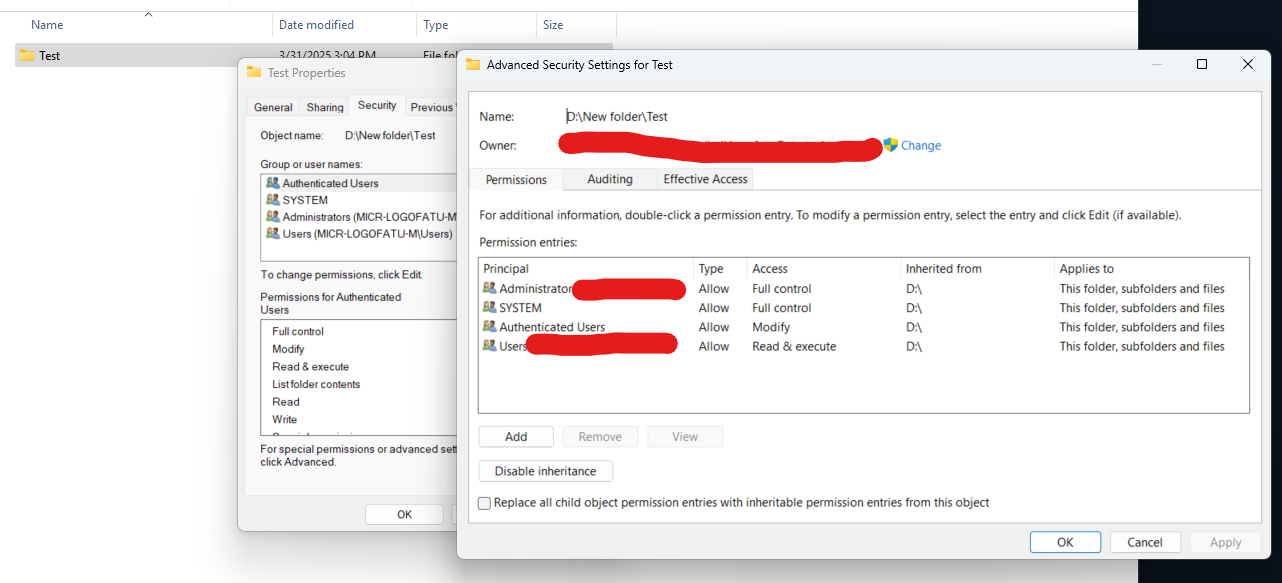
Task: Click folder icon in Advanced Security title bar
Action: pyautogui.click(x=473, y=64)
